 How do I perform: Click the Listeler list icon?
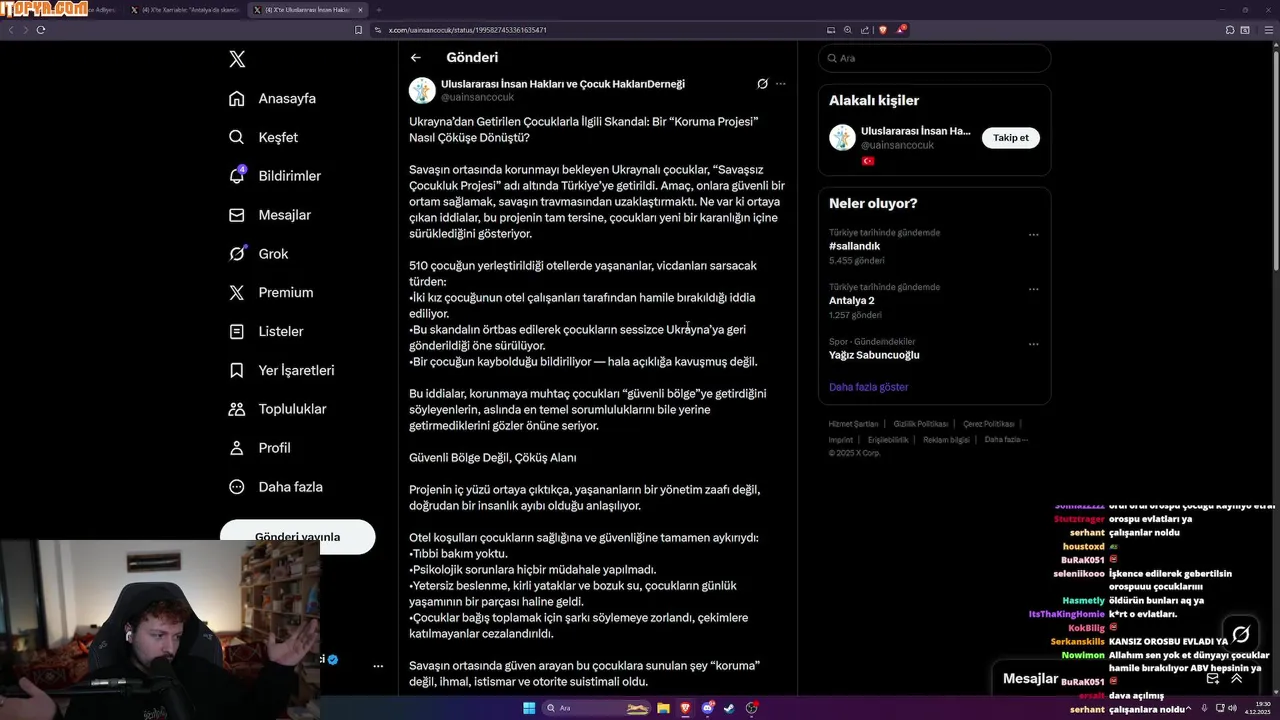pos(237,331)
